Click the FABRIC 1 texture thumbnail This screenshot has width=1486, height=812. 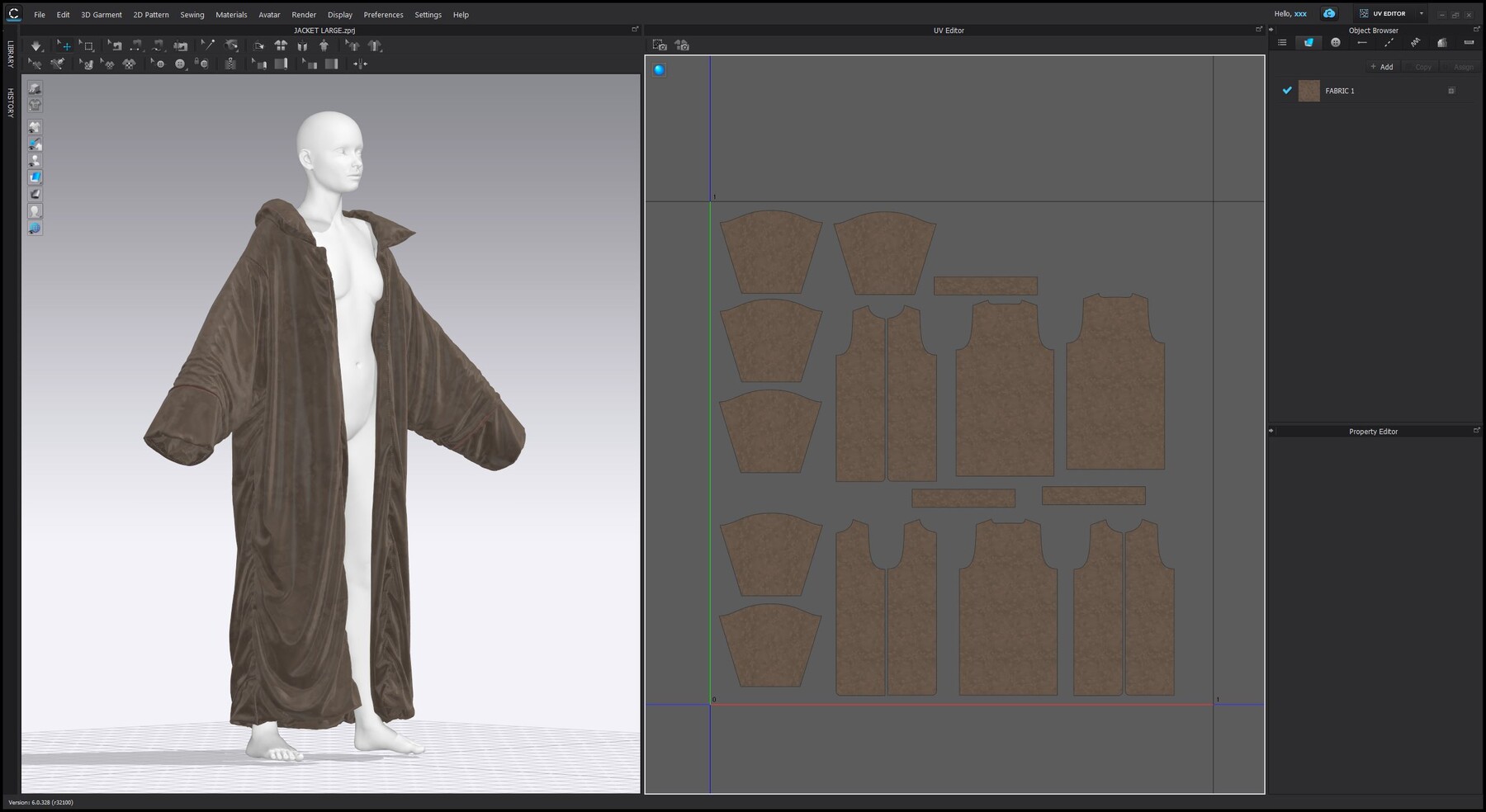[x=1309, y=92]
